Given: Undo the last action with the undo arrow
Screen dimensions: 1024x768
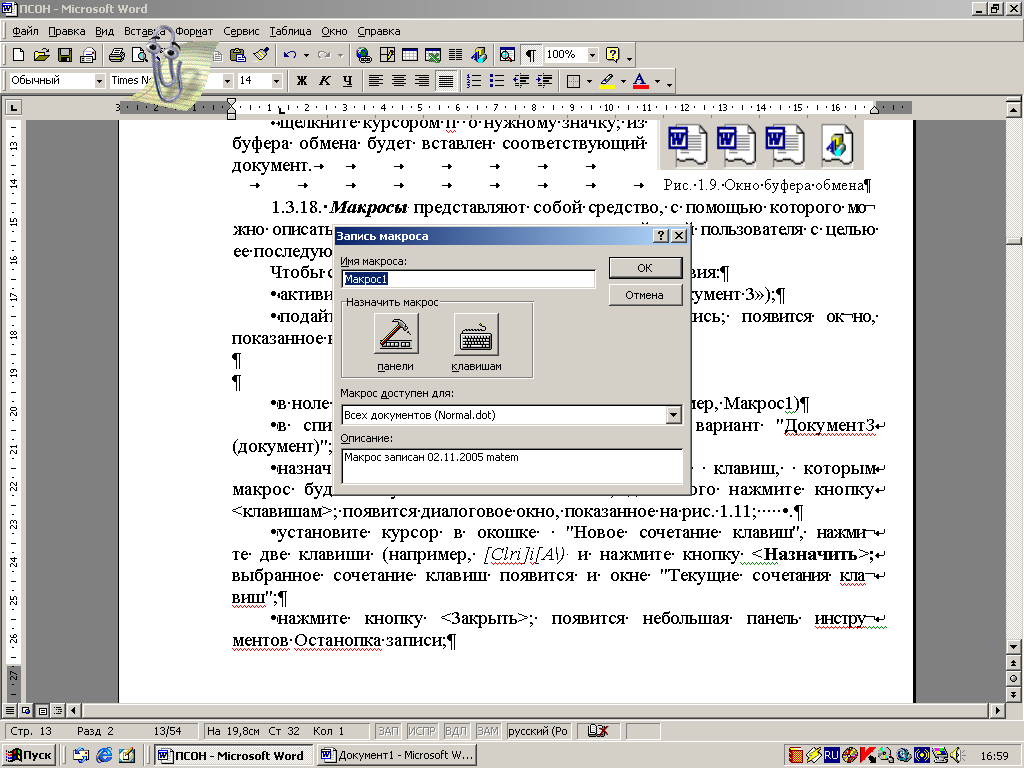Looking at the screenshot, I should click(x=290, y=56).
